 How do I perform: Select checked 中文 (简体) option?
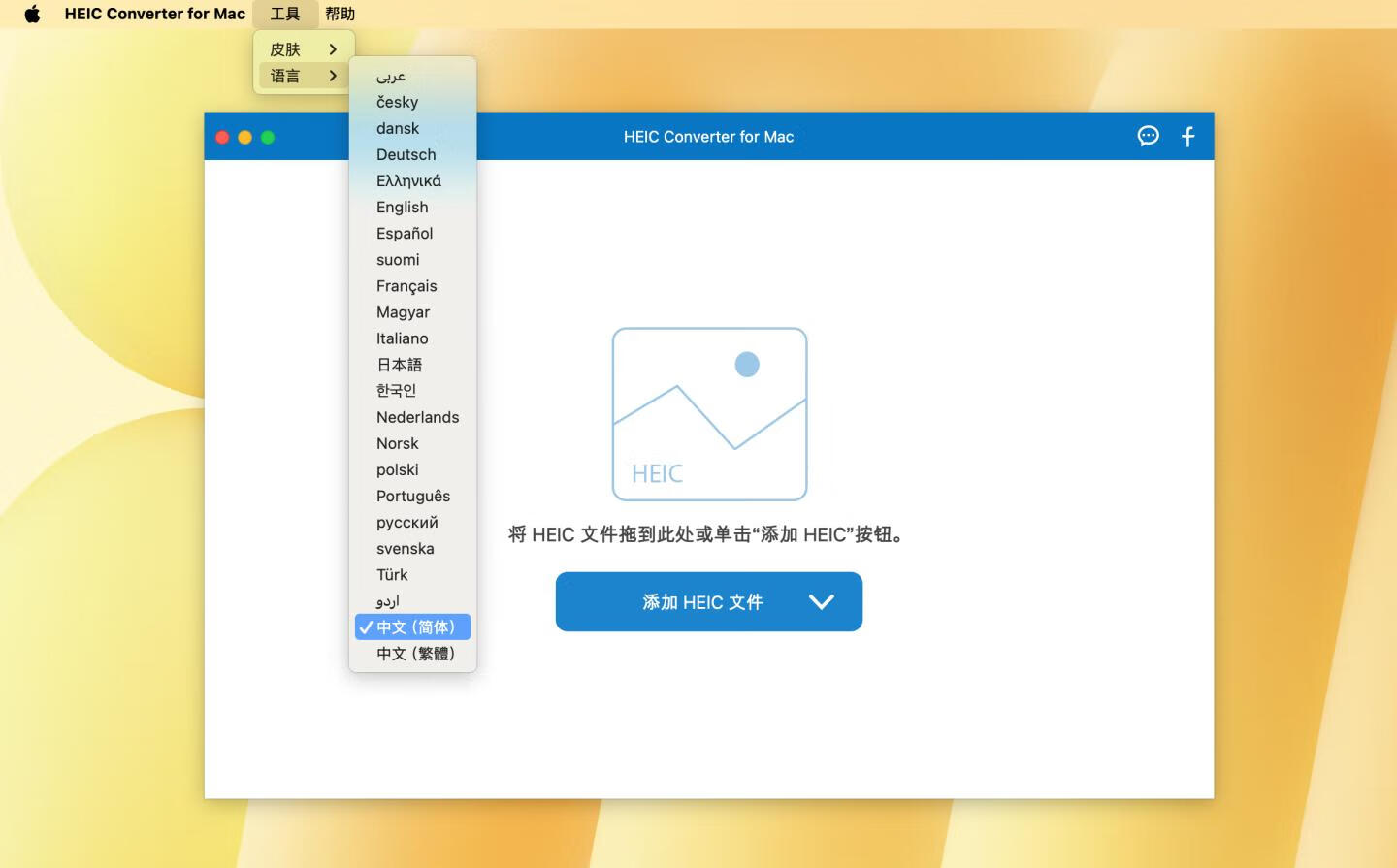tap(412, 627)
